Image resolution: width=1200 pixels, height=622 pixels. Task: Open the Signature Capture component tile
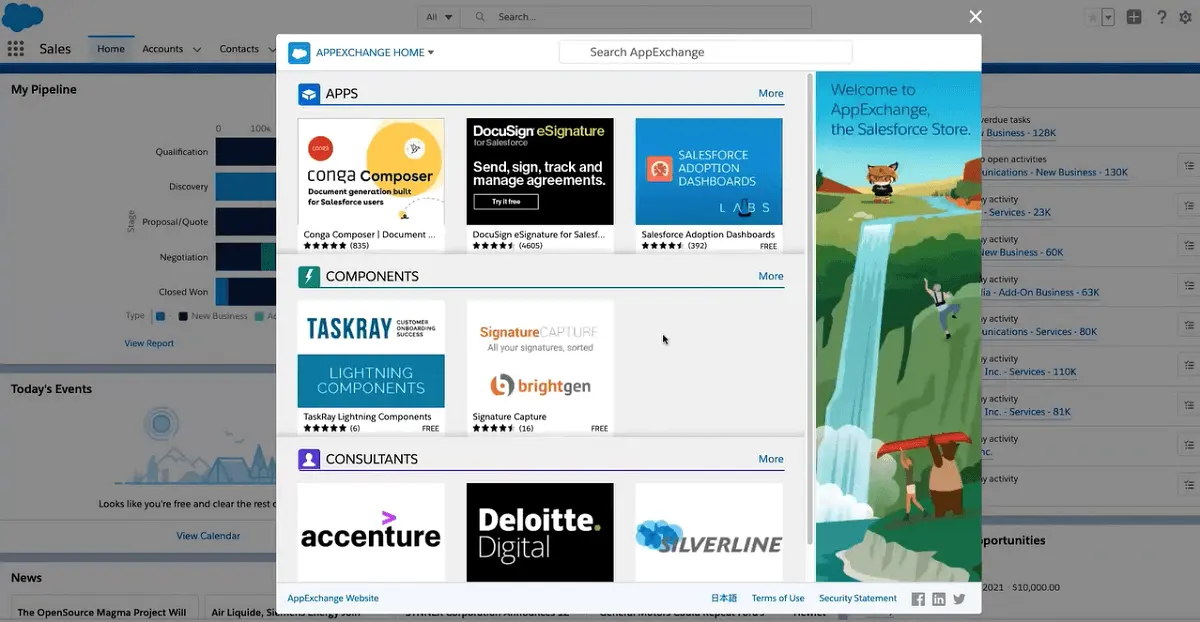(540, 367)
